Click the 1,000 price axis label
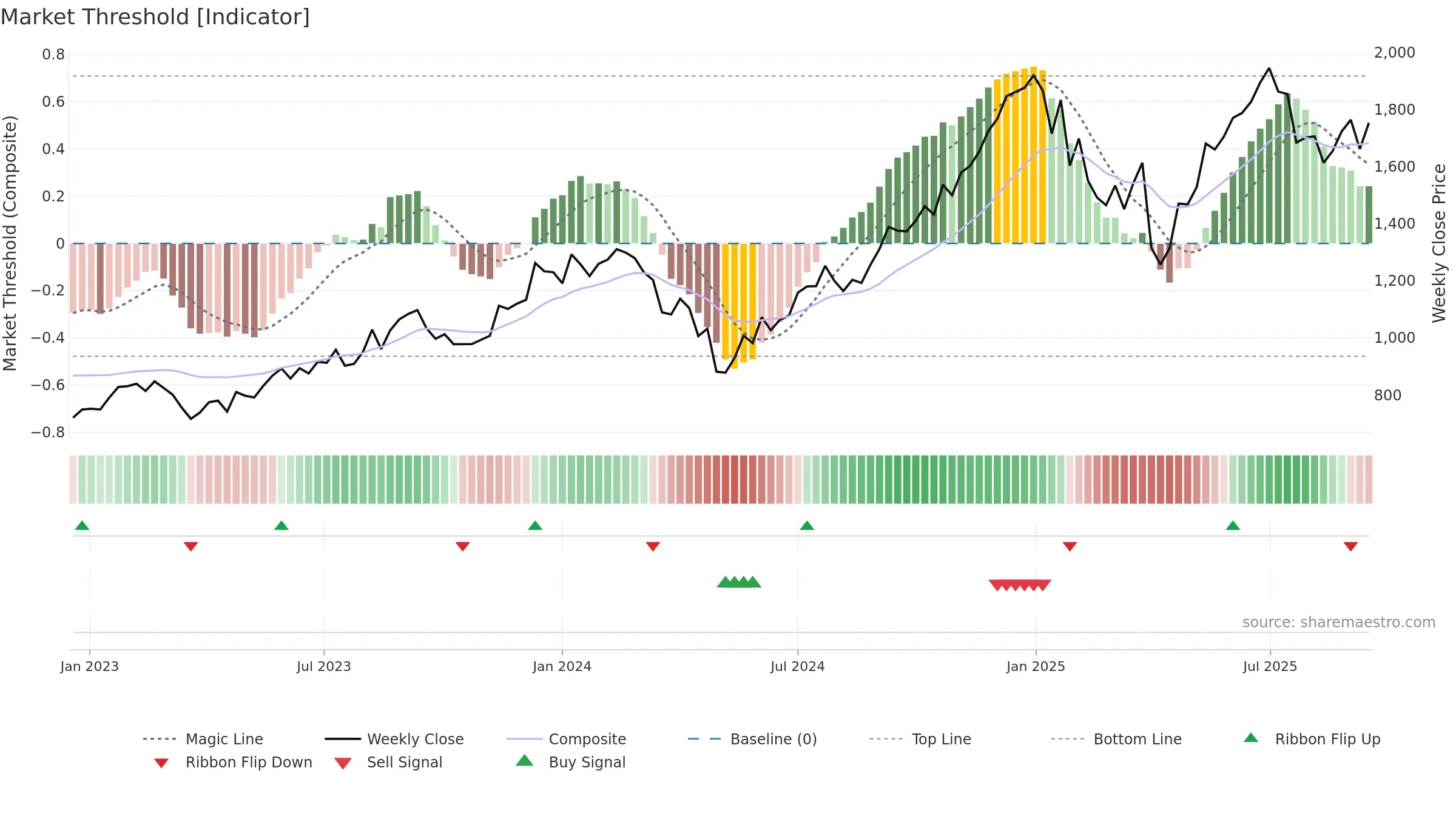Image resolution: width=1456 pixels, height=819 pixels. pyautogui.click(x=1395, y=338)
